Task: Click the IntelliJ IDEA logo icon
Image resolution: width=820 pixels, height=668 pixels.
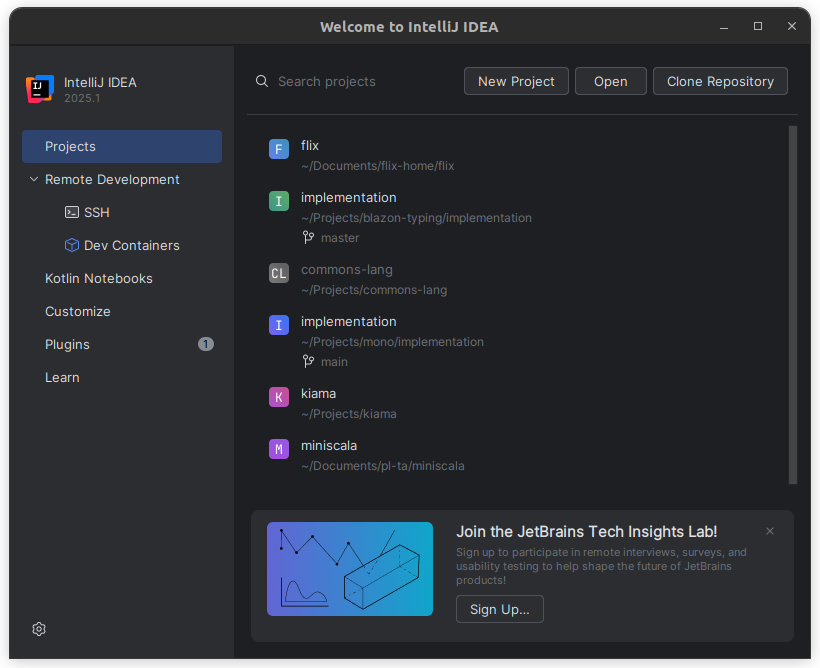Action: [40, 89]
